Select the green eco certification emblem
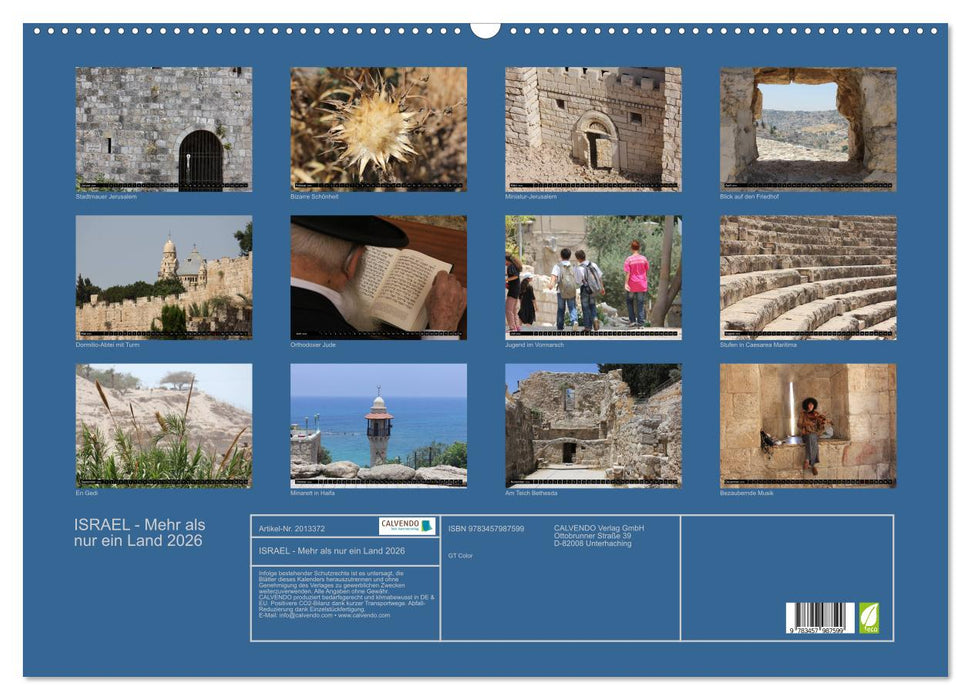This screenshot has height=700, width=971. 870,619
